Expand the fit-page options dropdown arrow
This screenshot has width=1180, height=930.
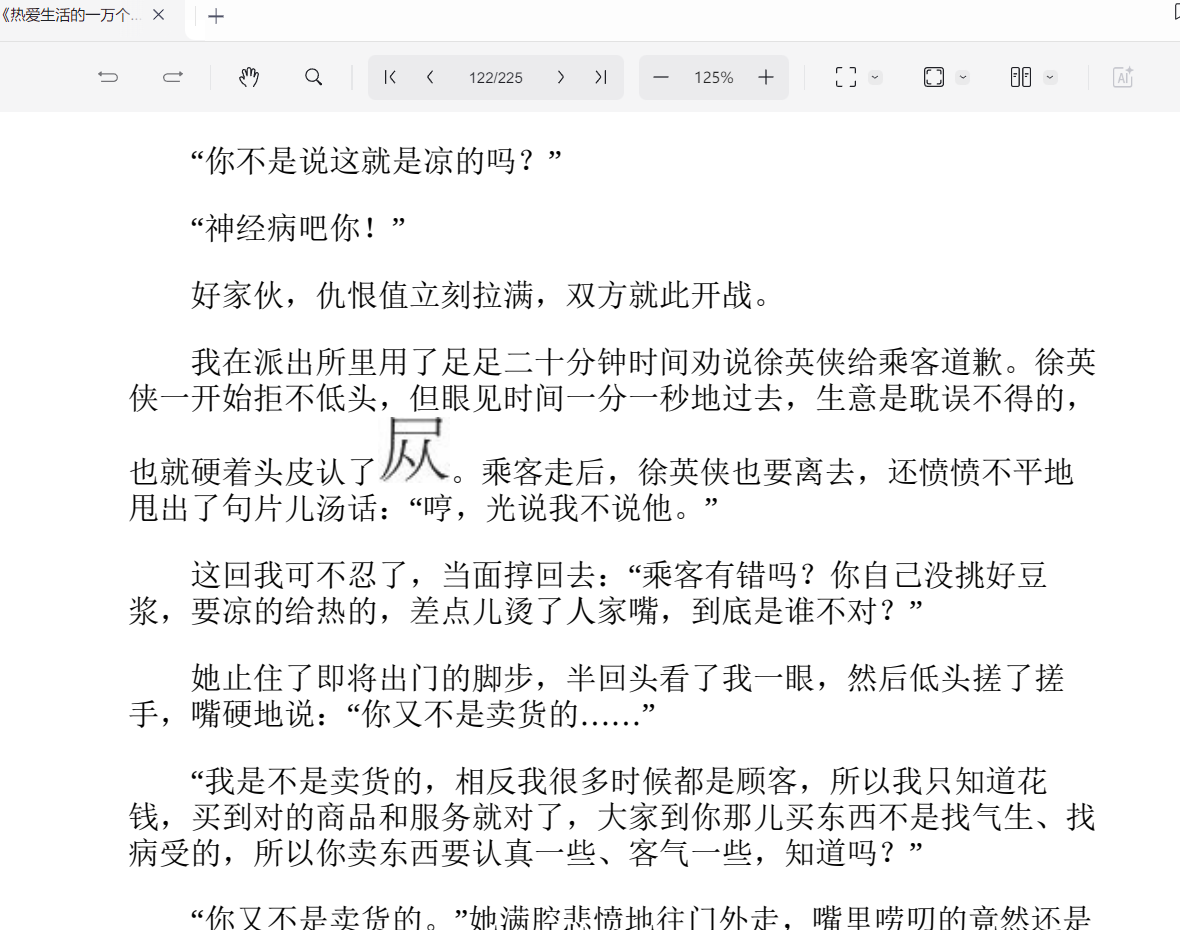(x=963, y=77)
